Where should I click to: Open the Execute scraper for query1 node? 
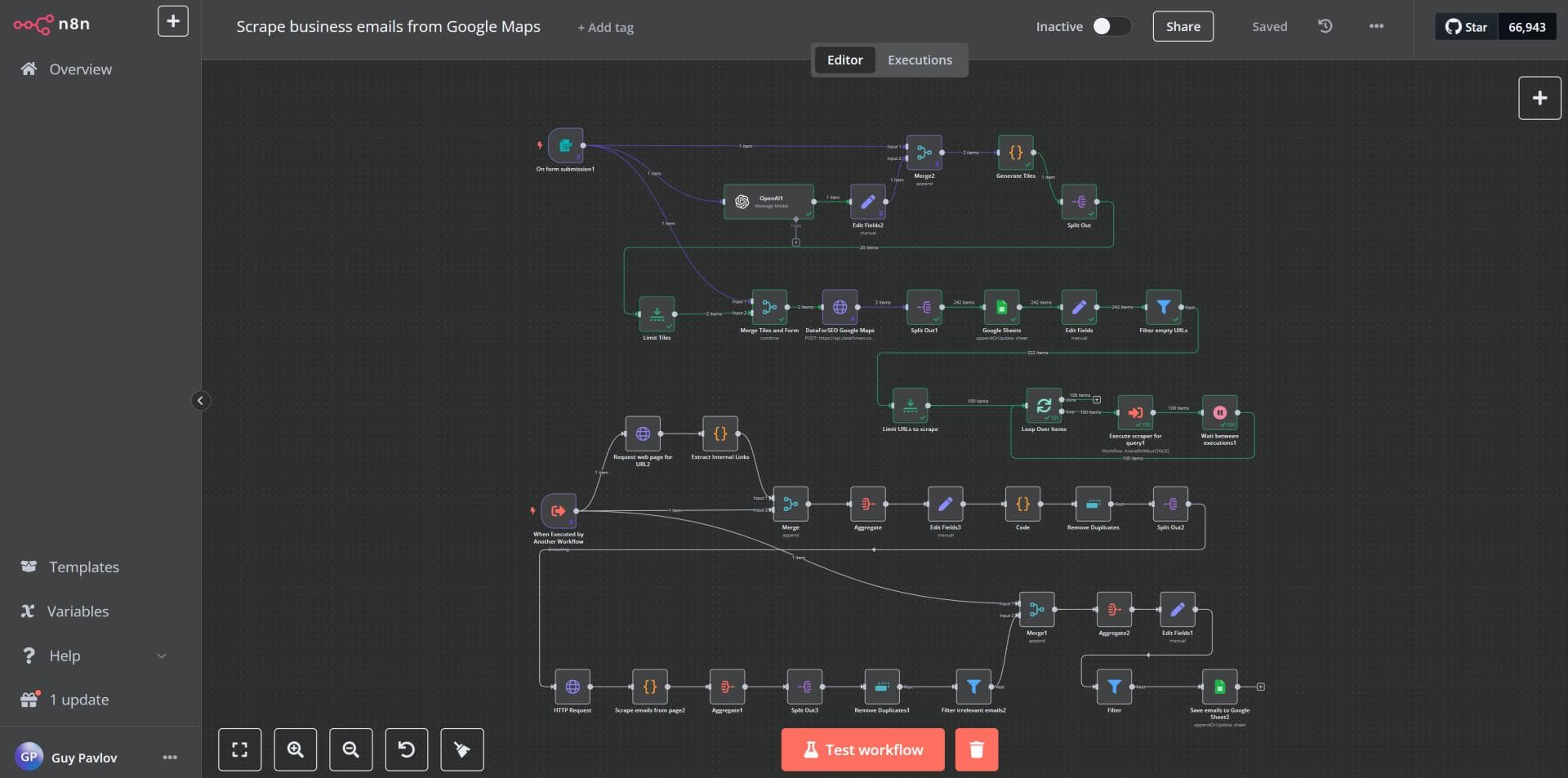[1135, 412]
